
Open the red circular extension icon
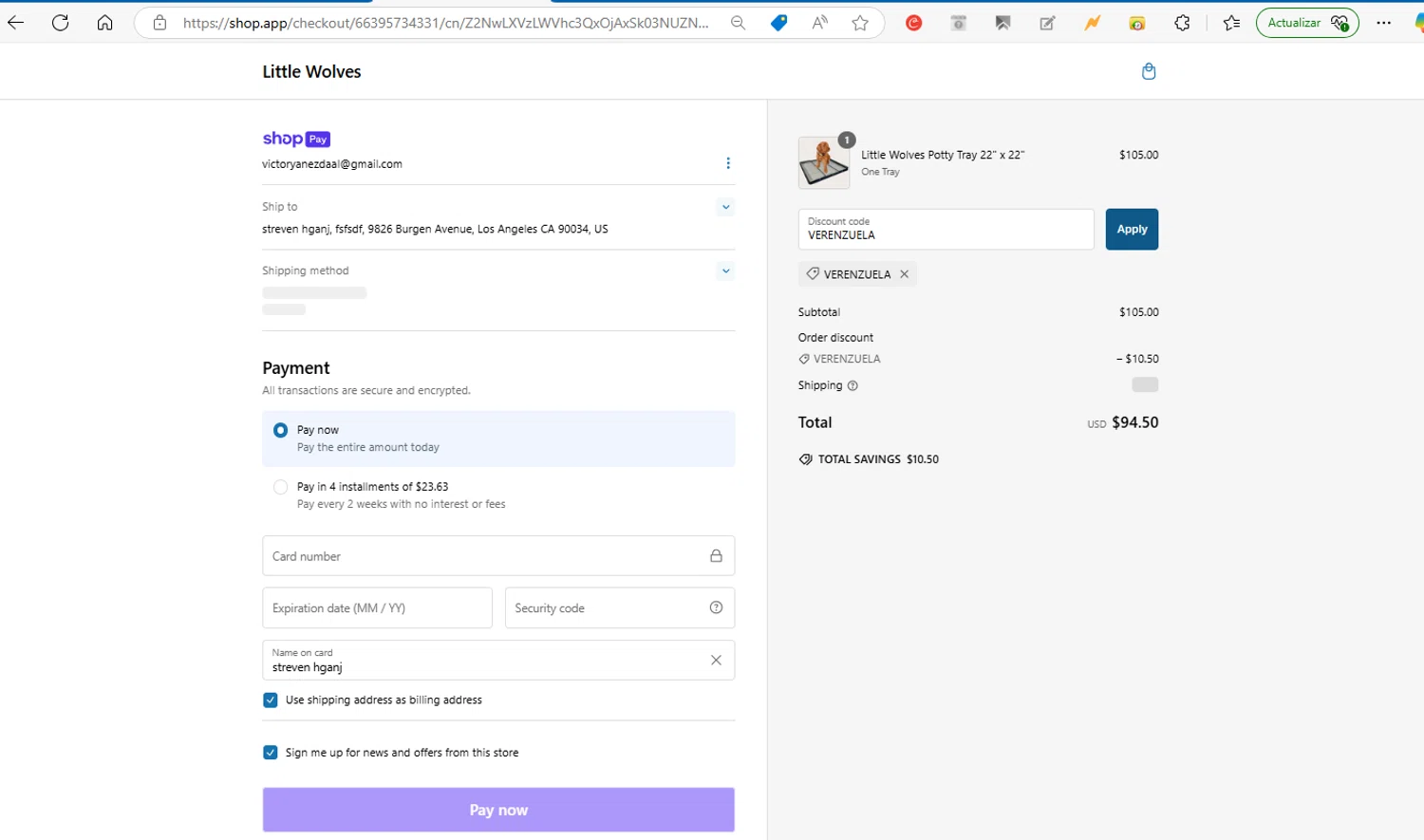tap(913, 23)
